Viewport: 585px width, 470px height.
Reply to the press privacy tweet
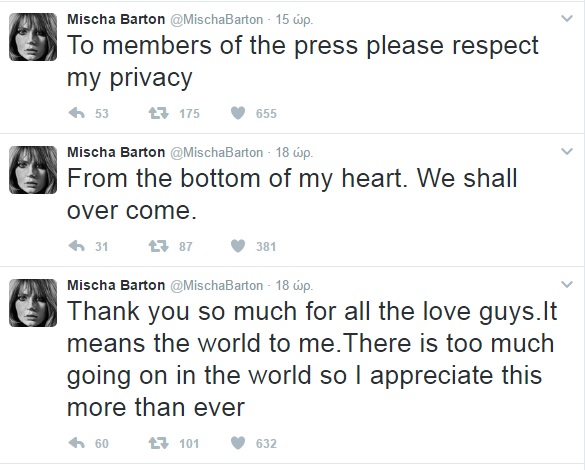77,113
